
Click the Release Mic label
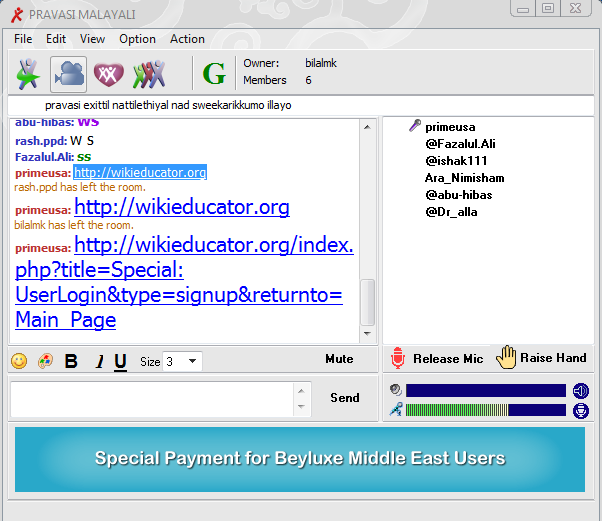tap(448, 359)
